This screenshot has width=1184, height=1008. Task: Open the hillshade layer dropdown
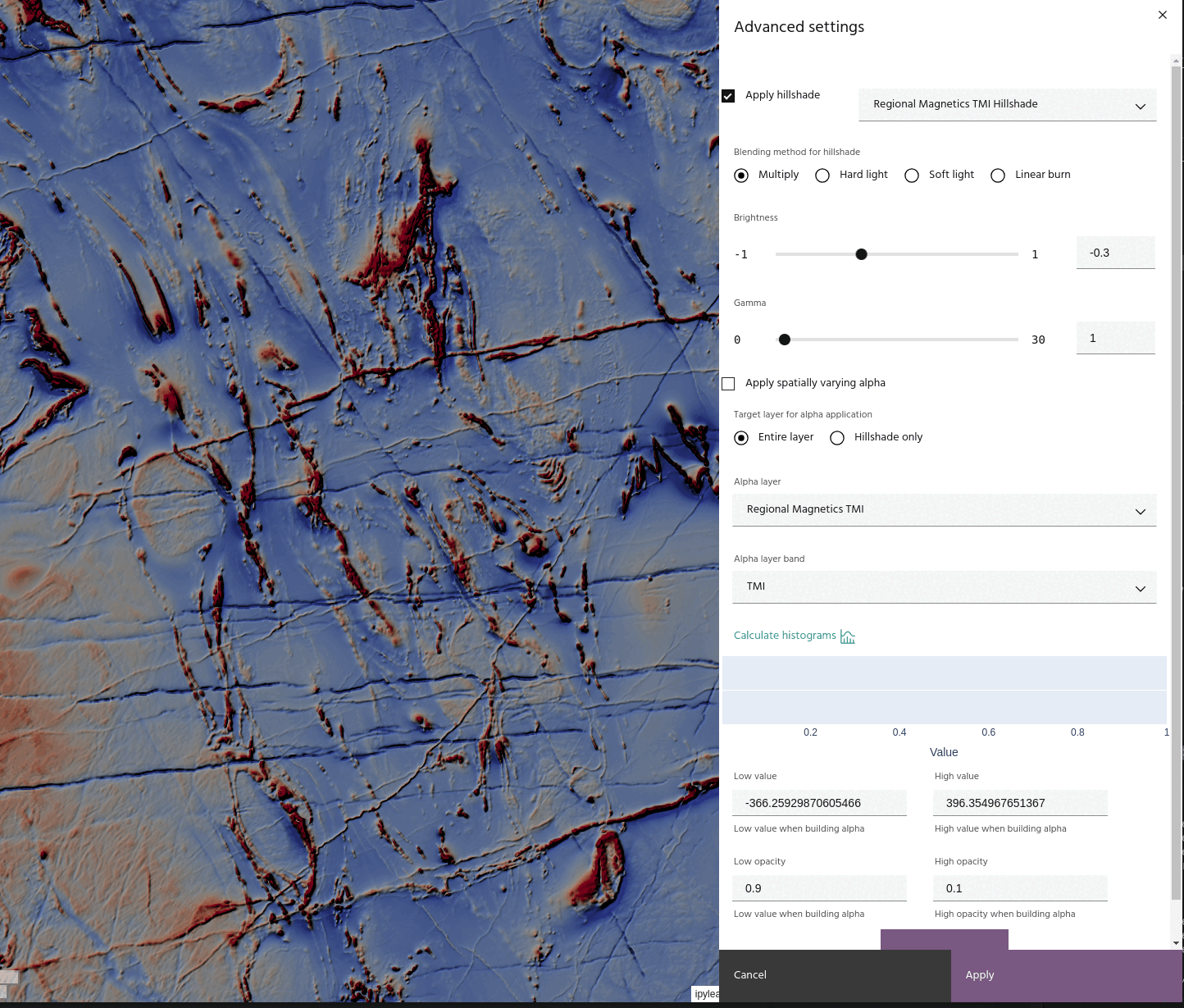pyautogui.click(x=1007, y=105)
